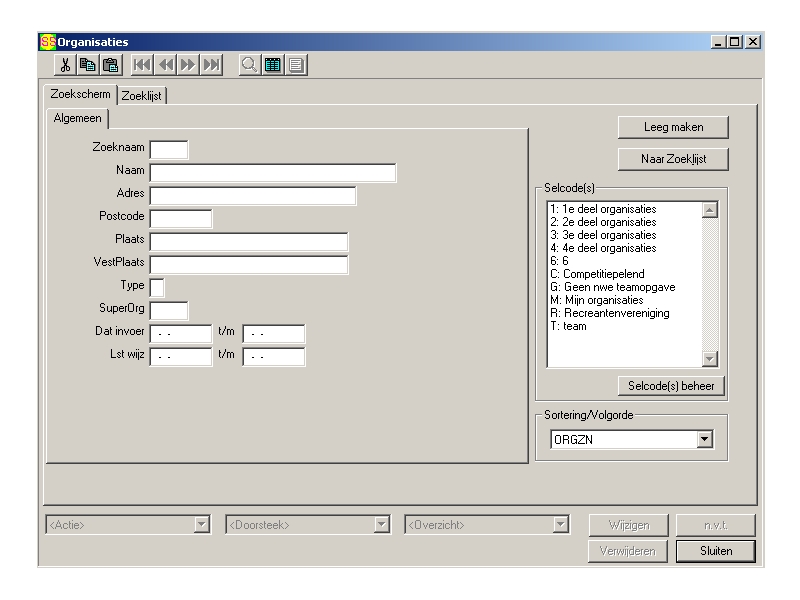Expand the Doorsteek dropdown

click(x=380, y=524)
